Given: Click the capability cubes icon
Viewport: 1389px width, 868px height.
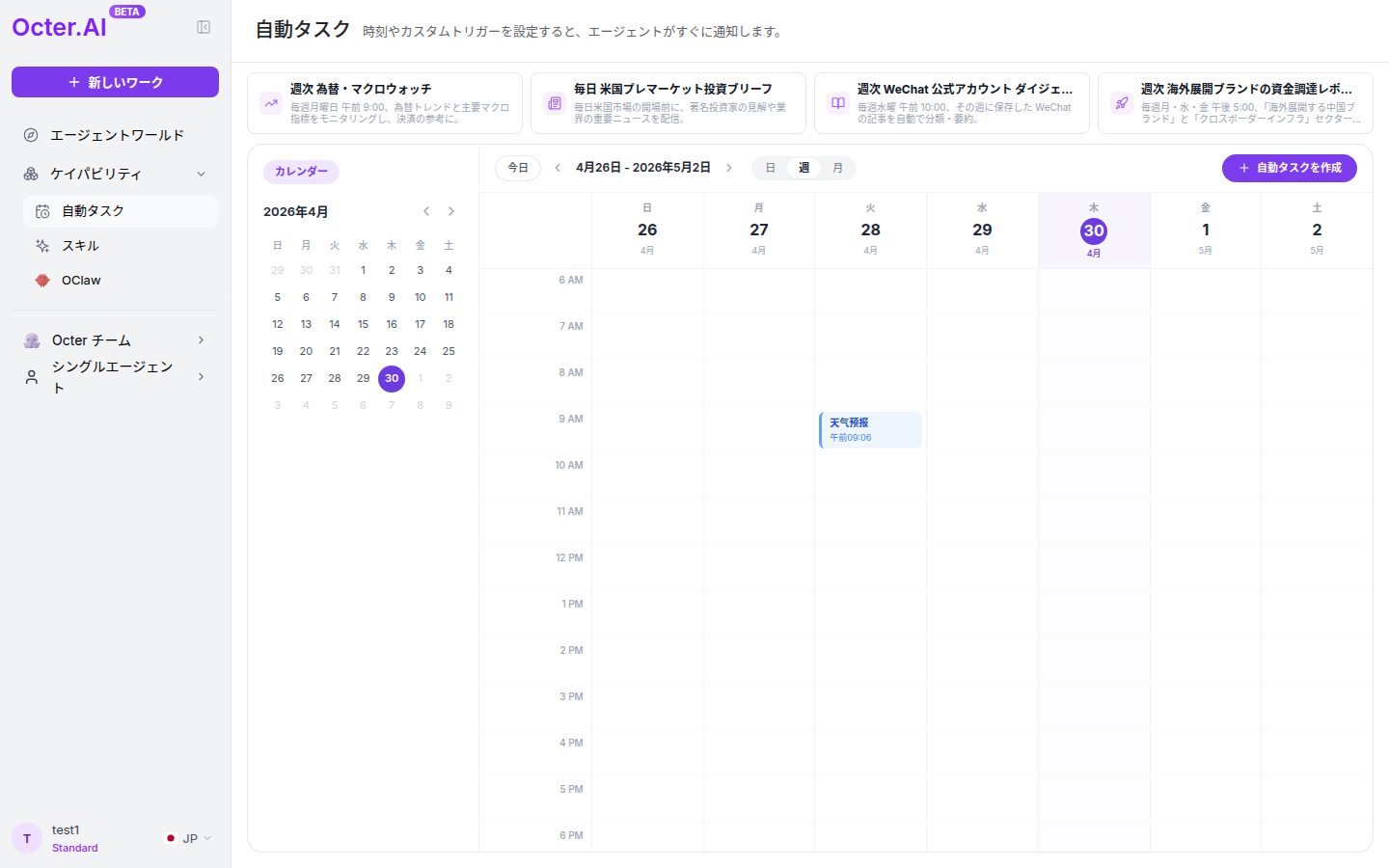Looking at the screenshot, I should click(x=31, y=174).
